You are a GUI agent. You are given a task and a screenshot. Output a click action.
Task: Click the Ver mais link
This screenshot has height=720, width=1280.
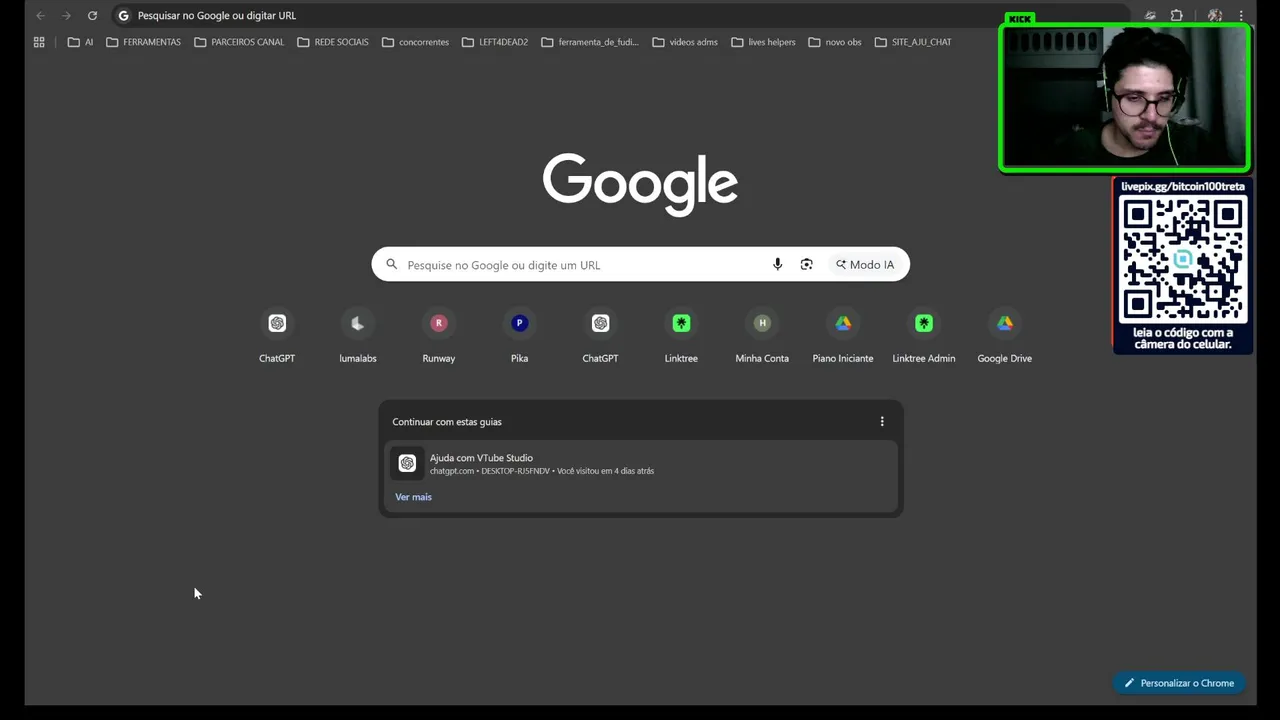coord(413,497)
